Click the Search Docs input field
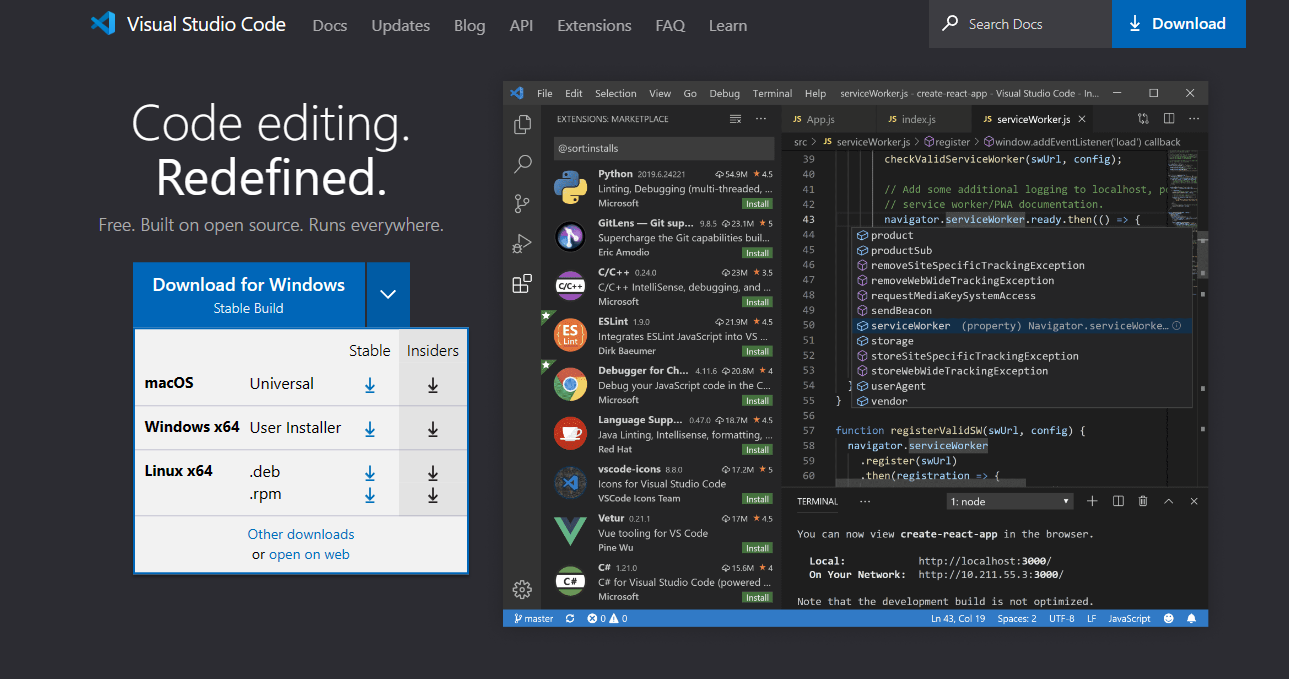 1020,24
